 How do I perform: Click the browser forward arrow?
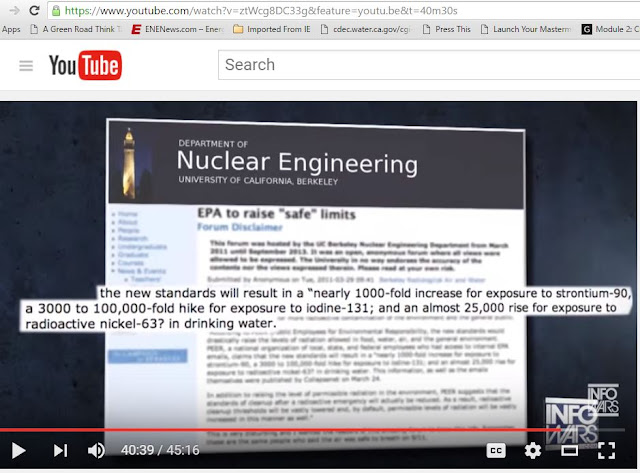tap(14, 11)
